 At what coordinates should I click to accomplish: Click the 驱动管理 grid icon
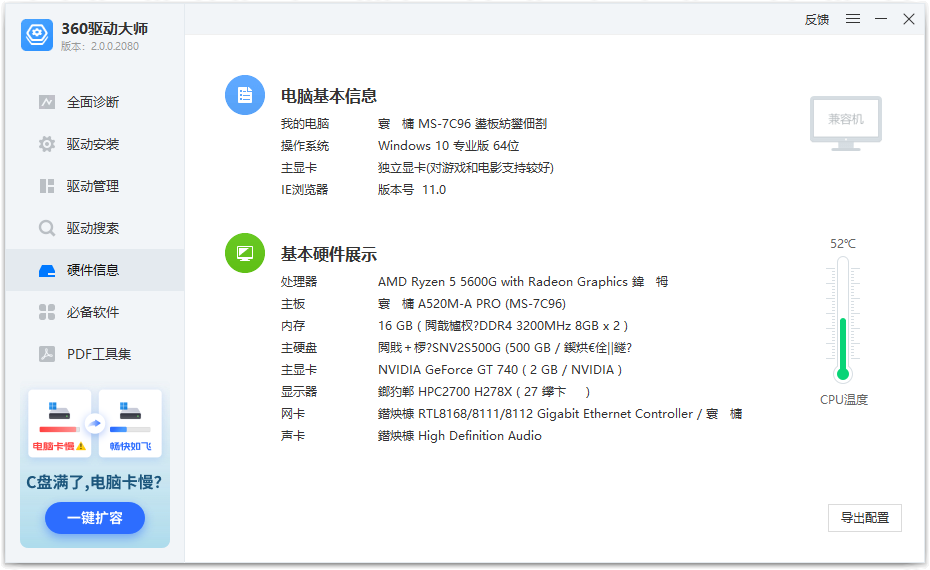pyautogui.click(x=47, y=186)
